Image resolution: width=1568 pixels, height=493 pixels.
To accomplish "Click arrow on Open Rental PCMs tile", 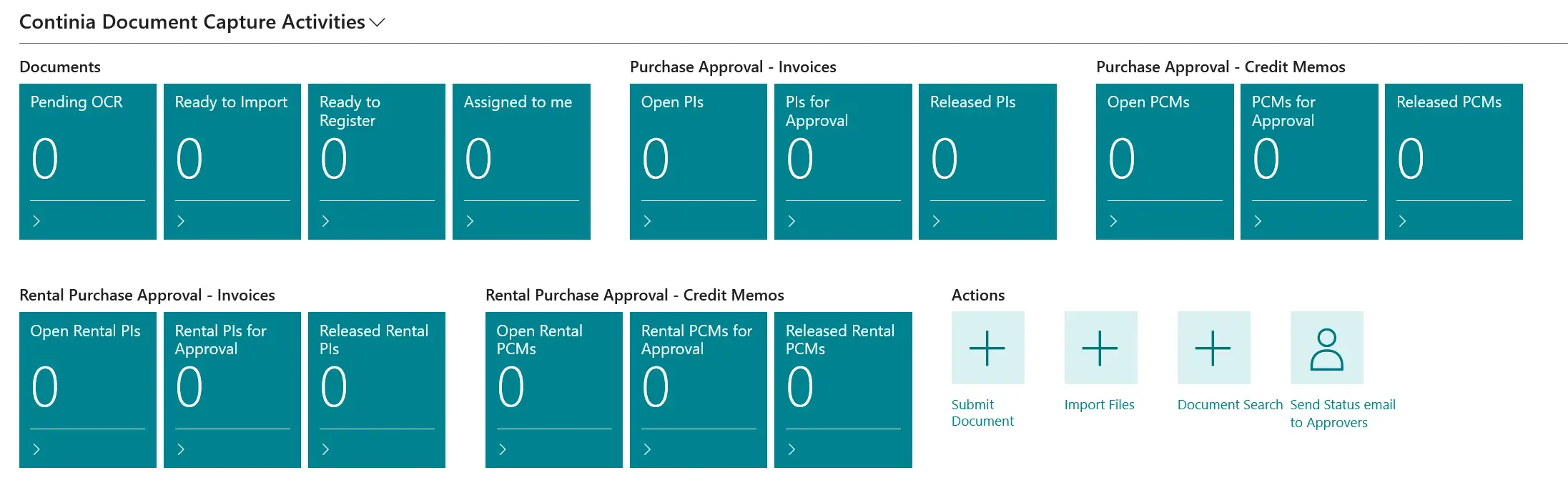I will [x=503, y=449].
